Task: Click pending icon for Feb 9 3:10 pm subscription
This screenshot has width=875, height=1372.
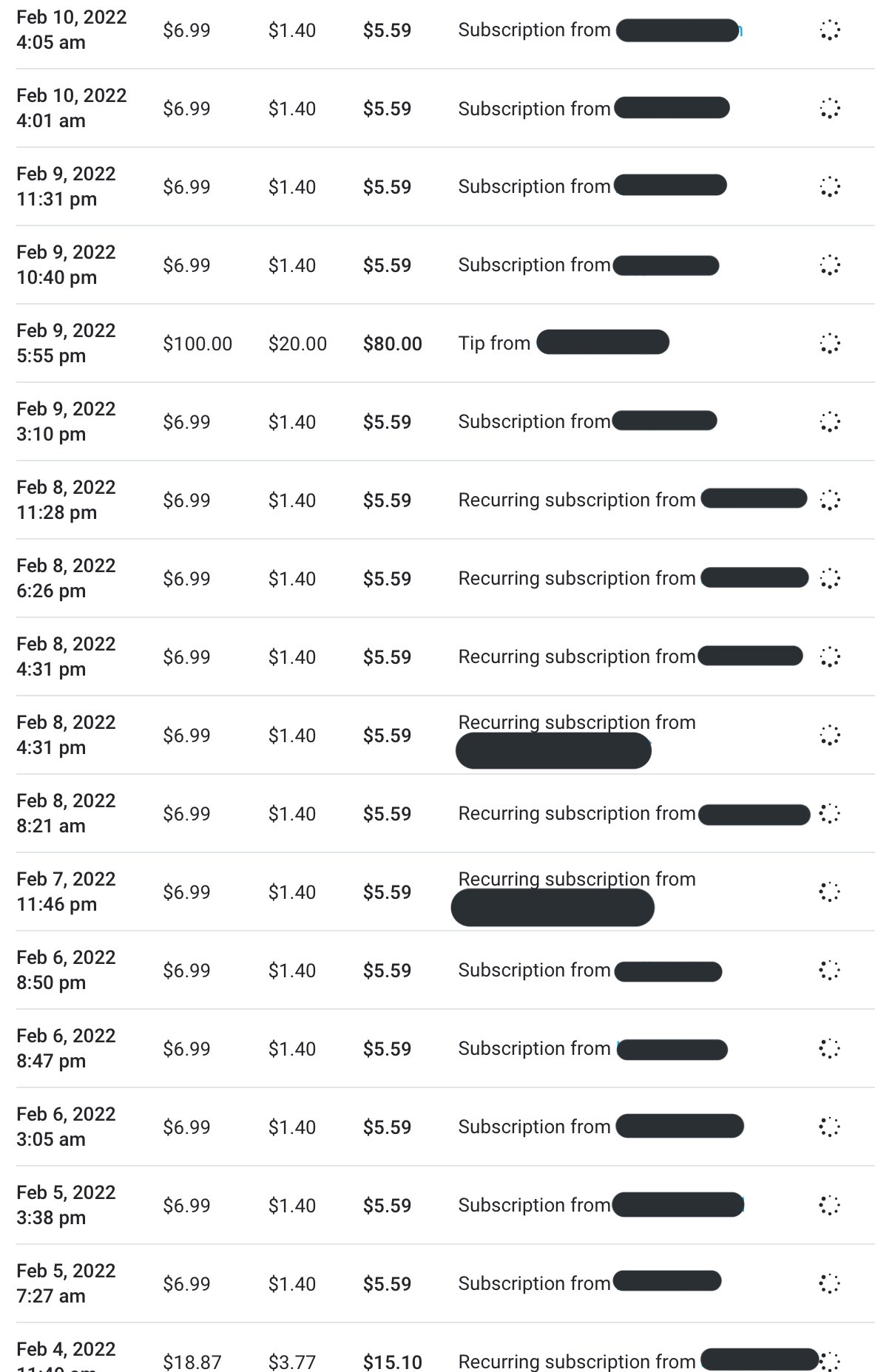Action: pyautogui.click(x=830, y=422)
